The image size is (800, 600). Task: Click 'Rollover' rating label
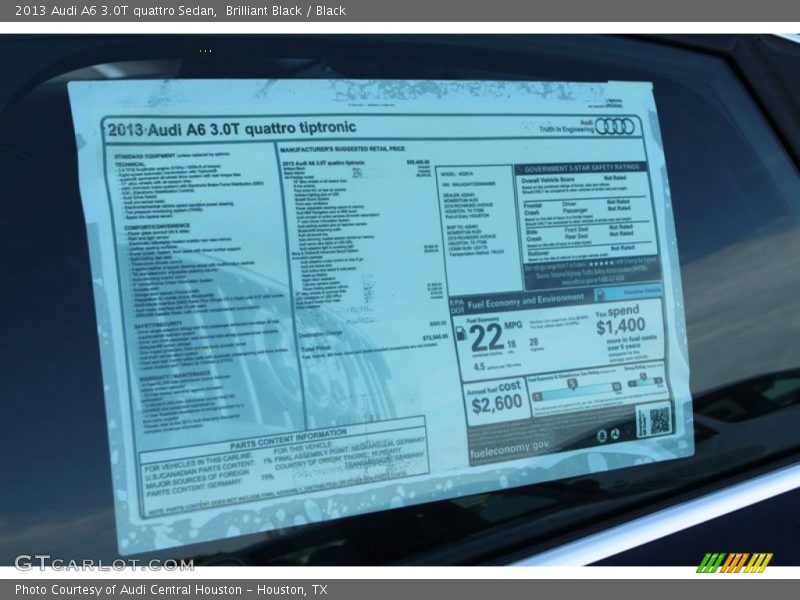pyautogui.click(x=538, y=253)
